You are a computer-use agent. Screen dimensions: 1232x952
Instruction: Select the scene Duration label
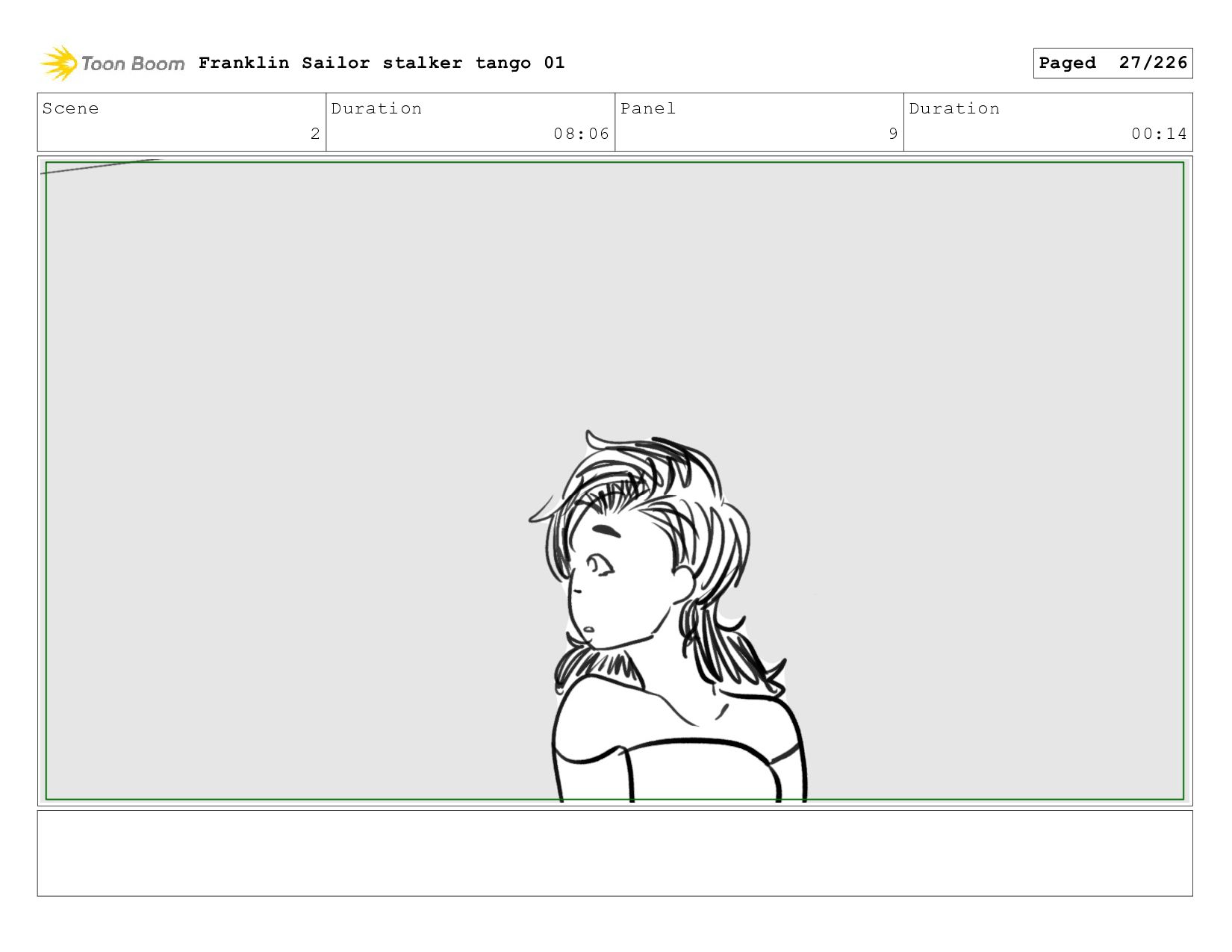tap(376, 108)
